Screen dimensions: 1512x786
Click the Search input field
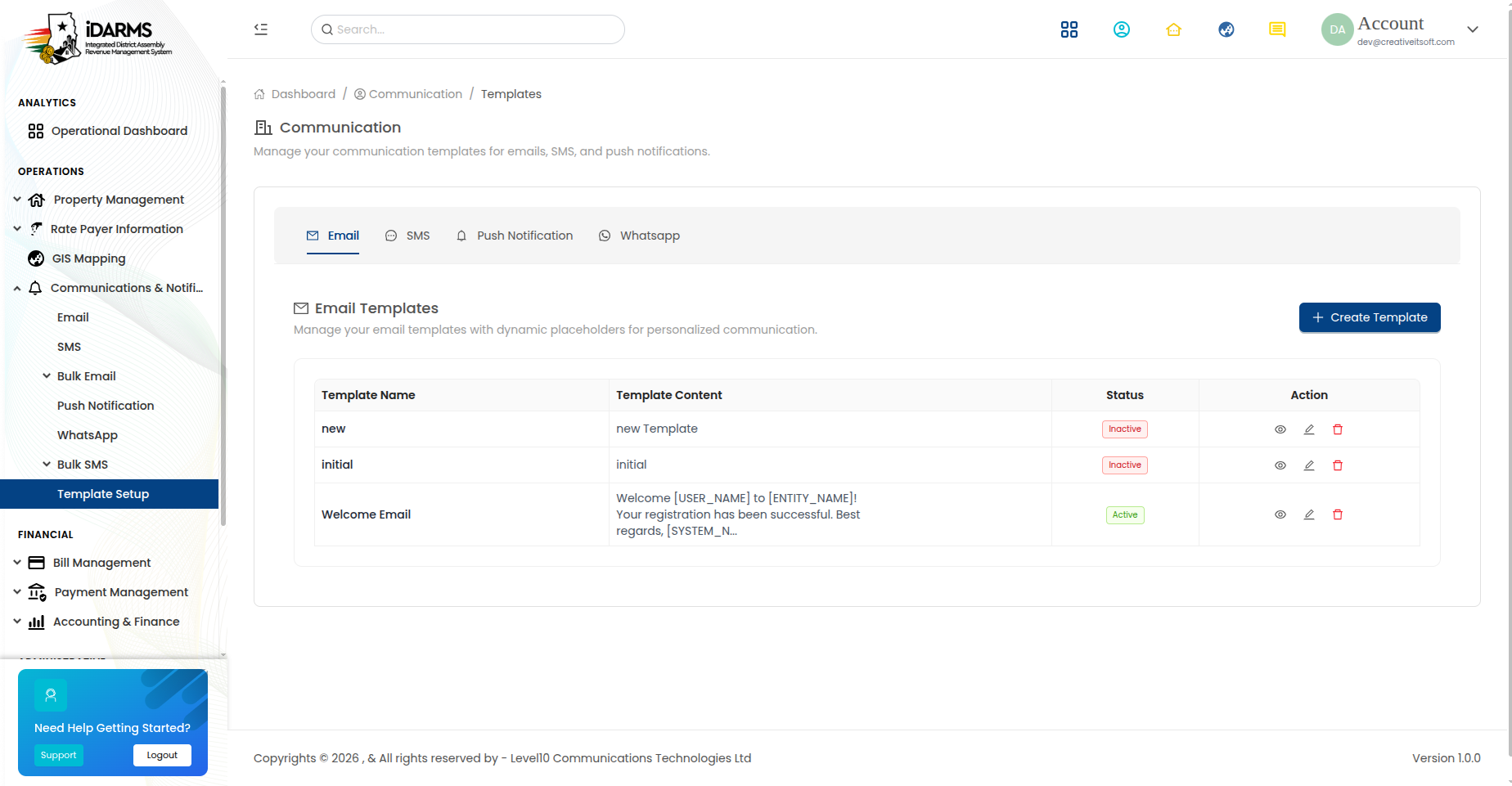tap(468, 29)
